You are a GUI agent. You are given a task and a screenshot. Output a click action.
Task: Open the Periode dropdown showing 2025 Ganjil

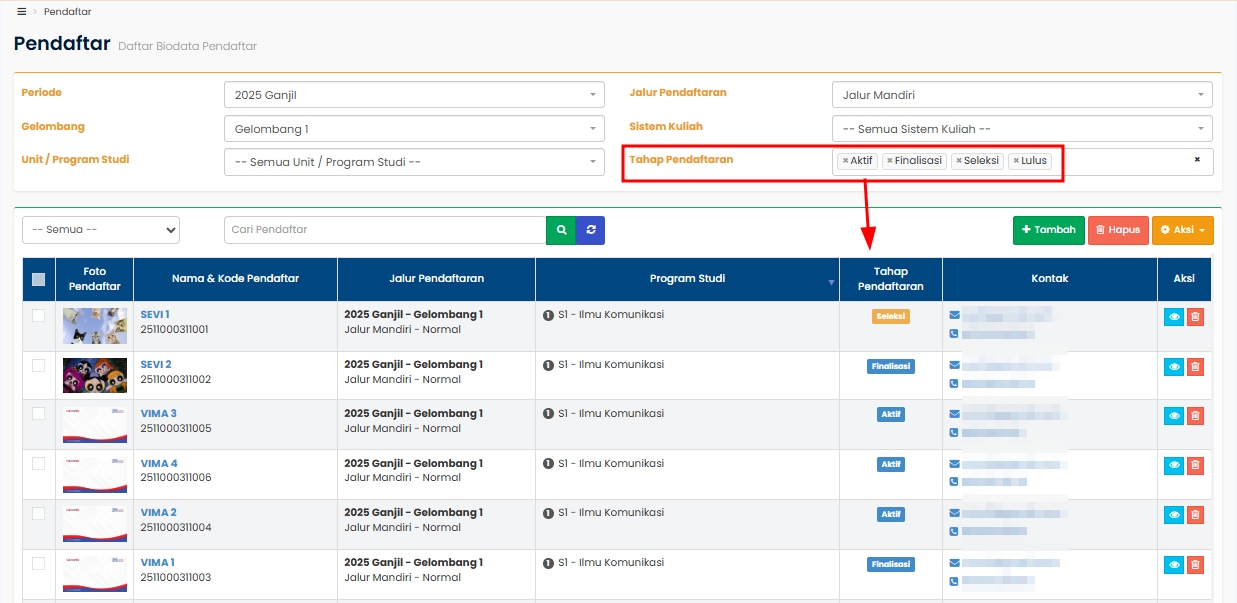point(414,95)
